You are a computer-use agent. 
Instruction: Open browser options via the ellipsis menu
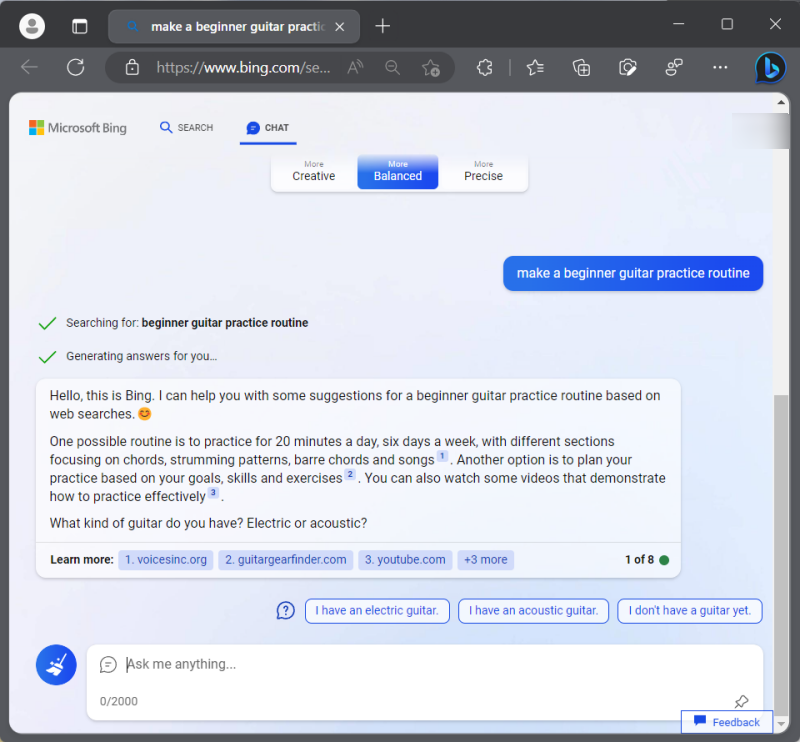719,67
